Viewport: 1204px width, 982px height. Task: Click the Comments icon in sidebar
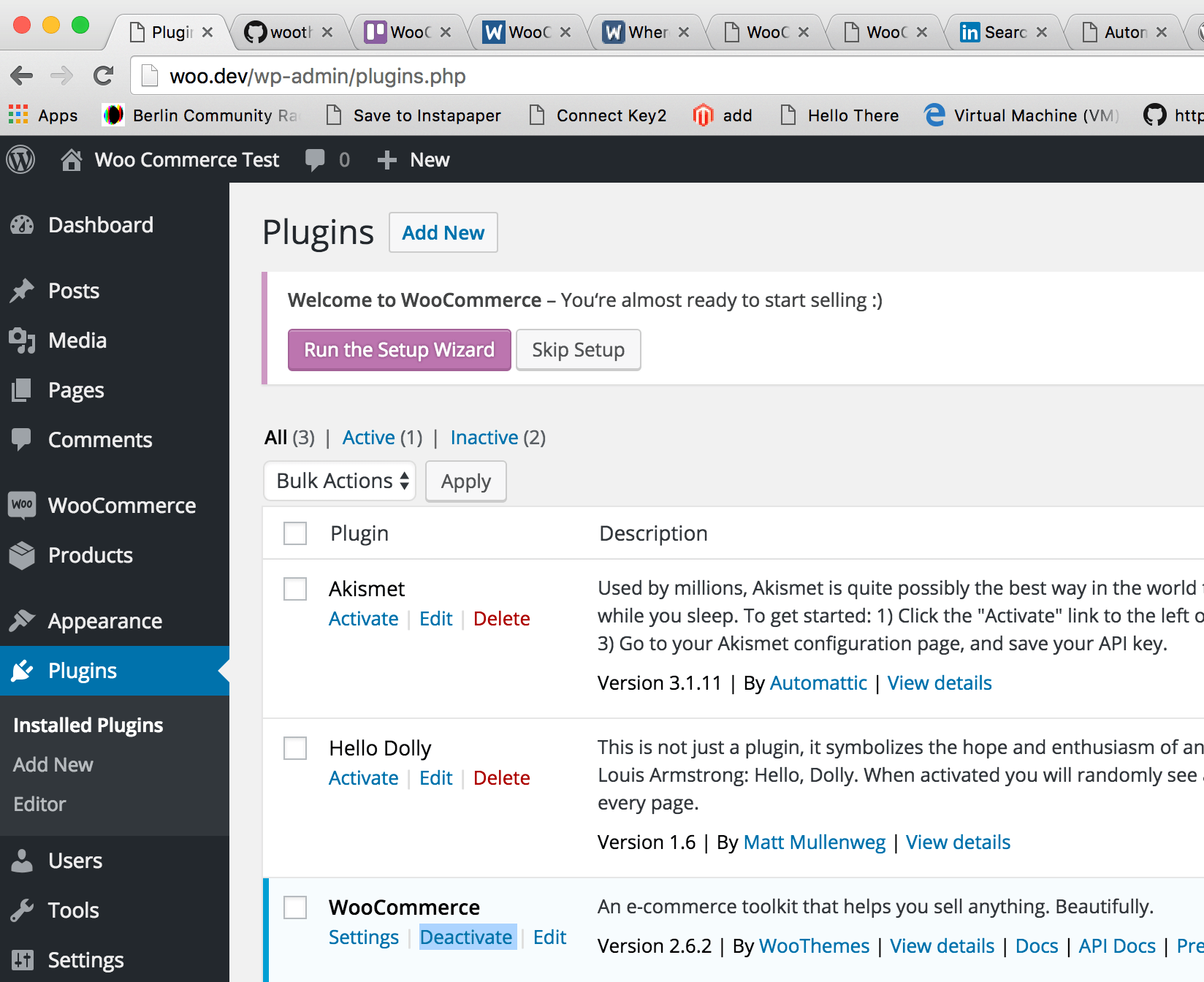coord(22,440)
